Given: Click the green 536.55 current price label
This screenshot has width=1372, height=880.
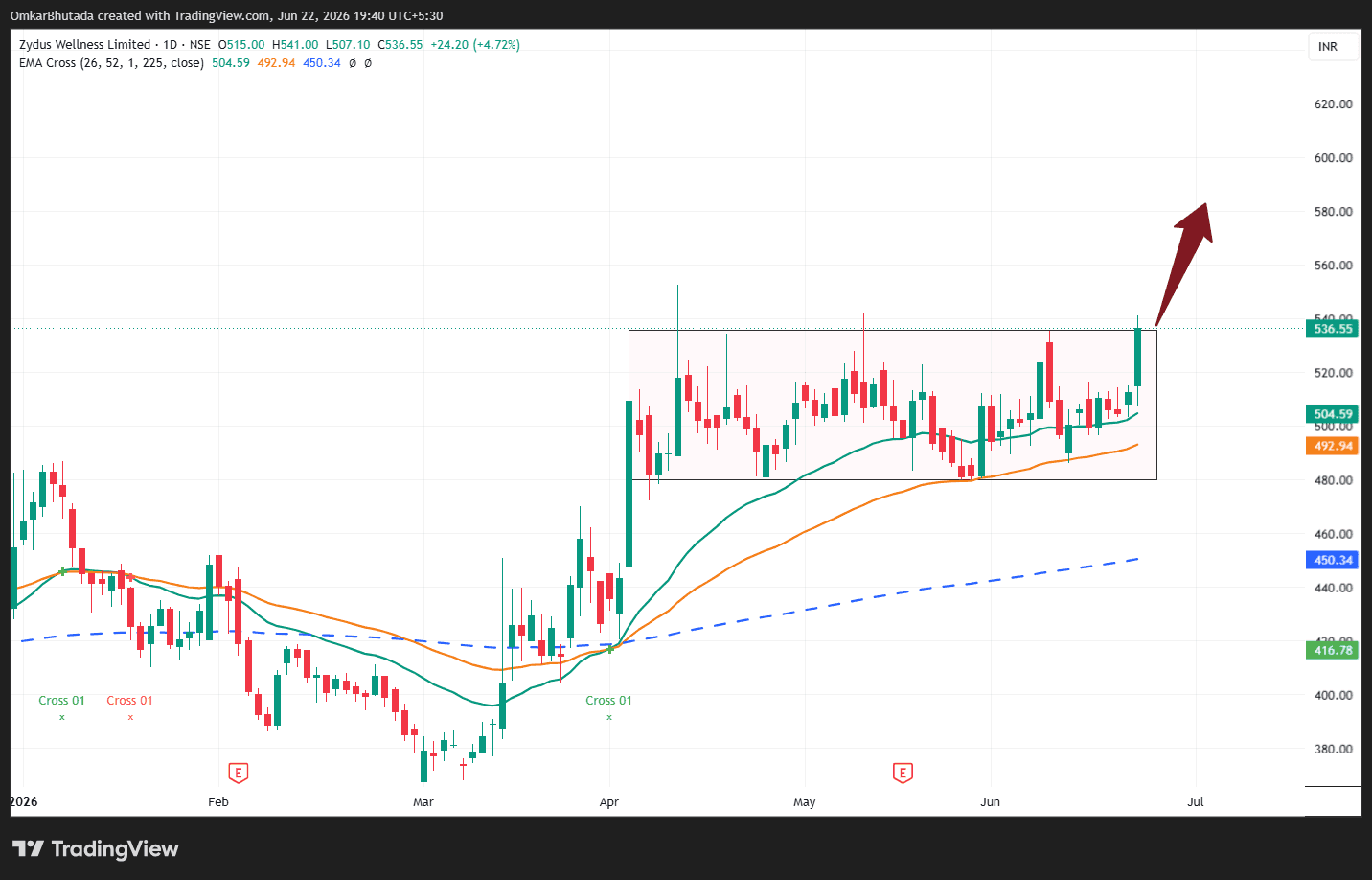Looking at the screenshot, I should click(1333, 329).
